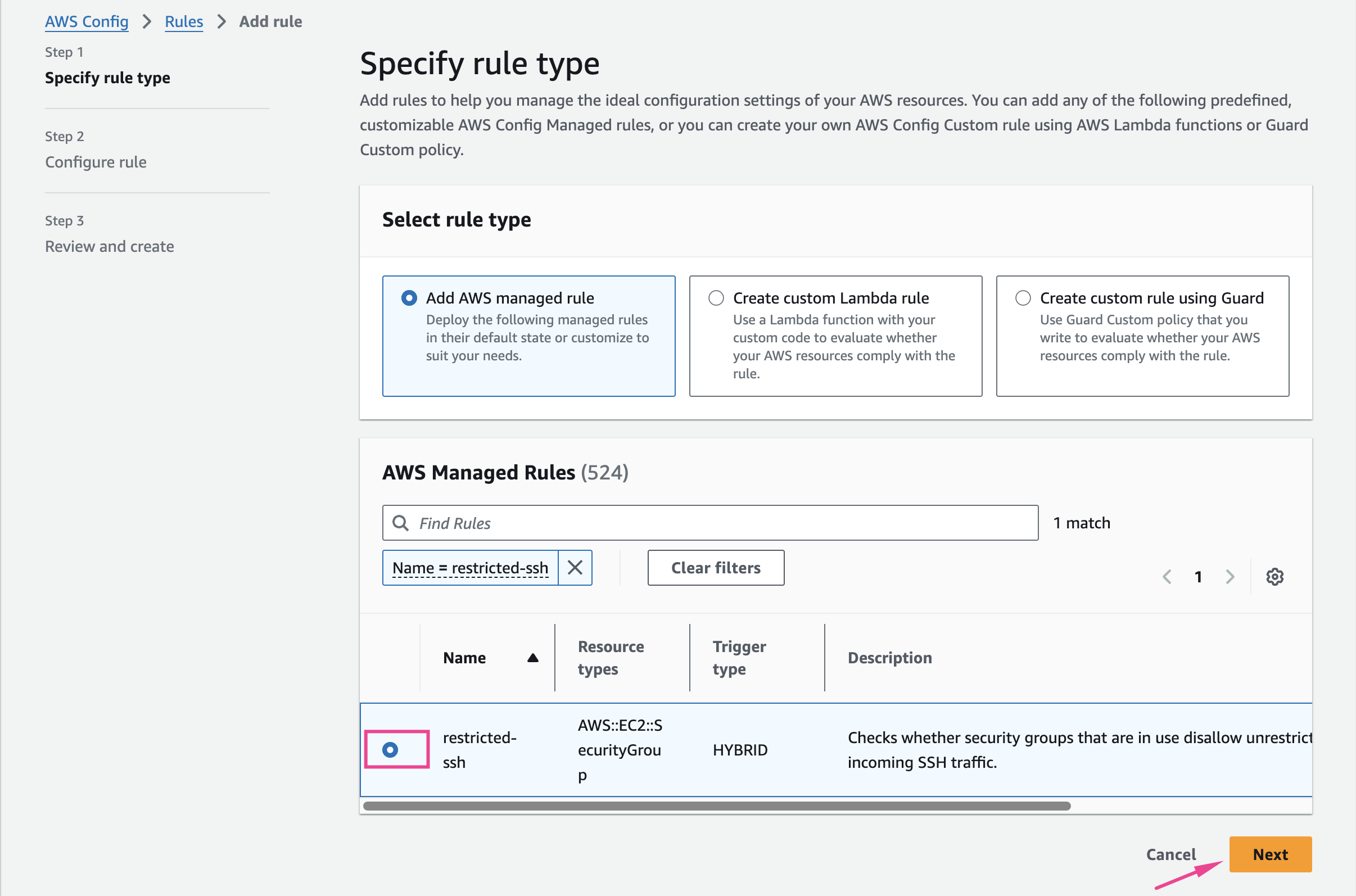1356x896 pixels.
Task: Open the Rules breadcrumb link
Action: point(183,22)
